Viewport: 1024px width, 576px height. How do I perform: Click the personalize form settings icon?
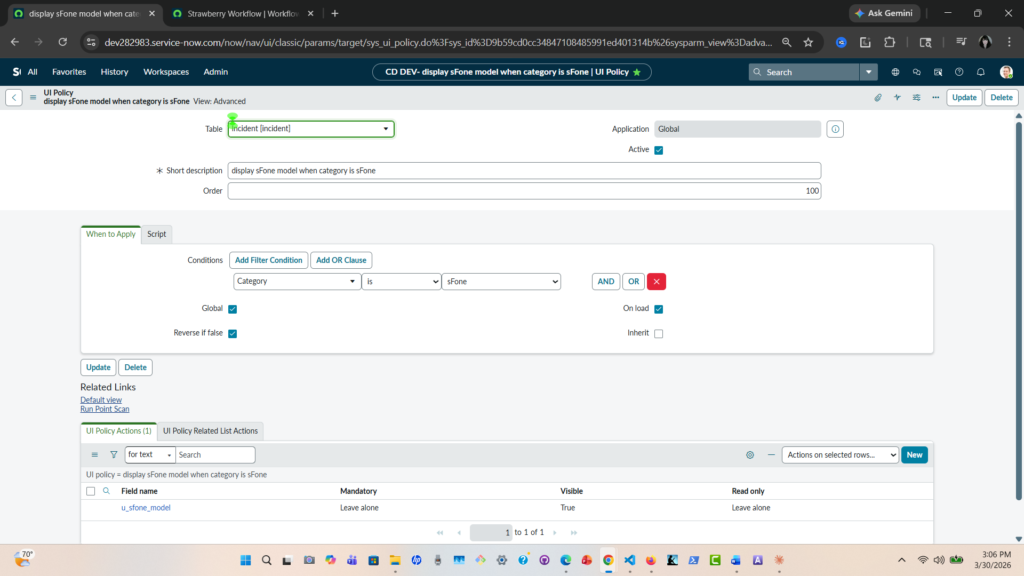(x=916, y=97)
